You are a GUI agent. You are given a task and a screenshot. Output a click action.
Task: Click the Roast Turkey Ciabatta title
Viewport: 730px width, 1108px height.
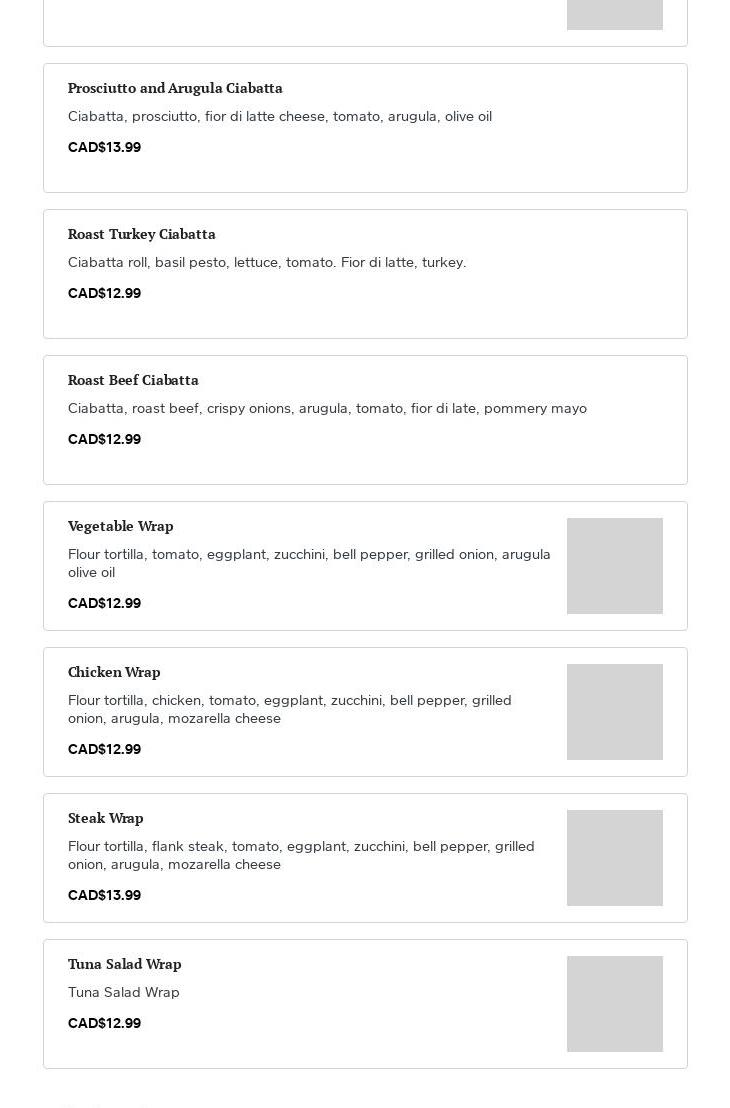[142, 234]
